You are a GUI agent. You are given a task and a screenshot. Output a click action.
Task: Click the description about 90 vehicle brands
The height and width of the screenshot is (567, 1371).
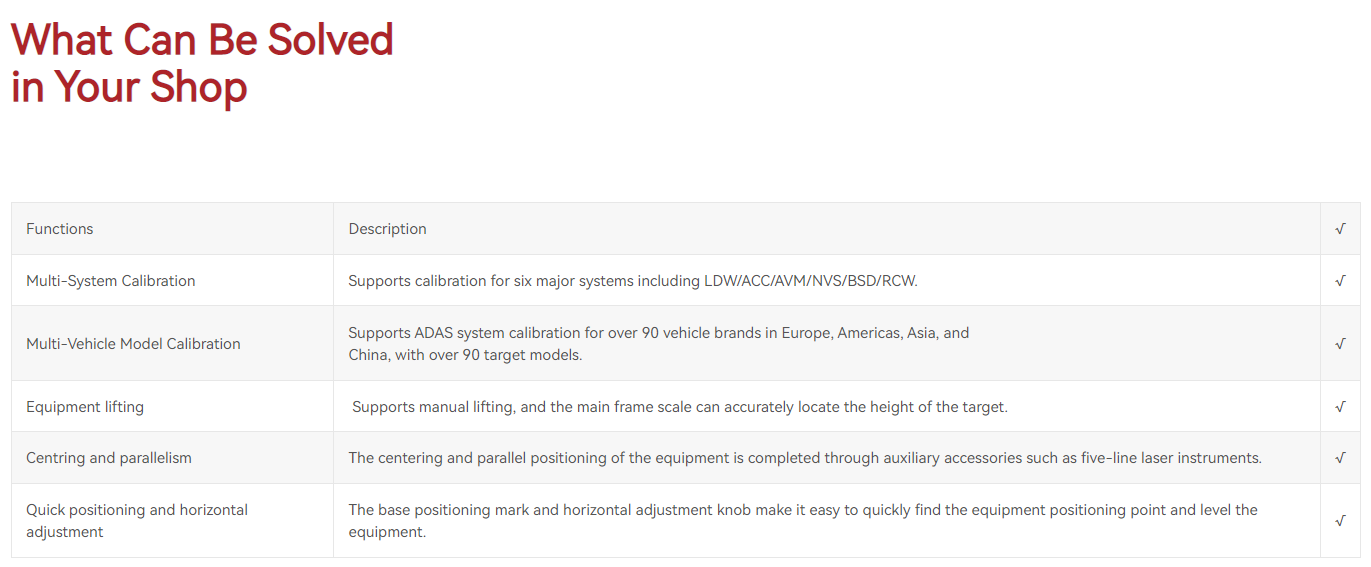(x=659, y=344)
